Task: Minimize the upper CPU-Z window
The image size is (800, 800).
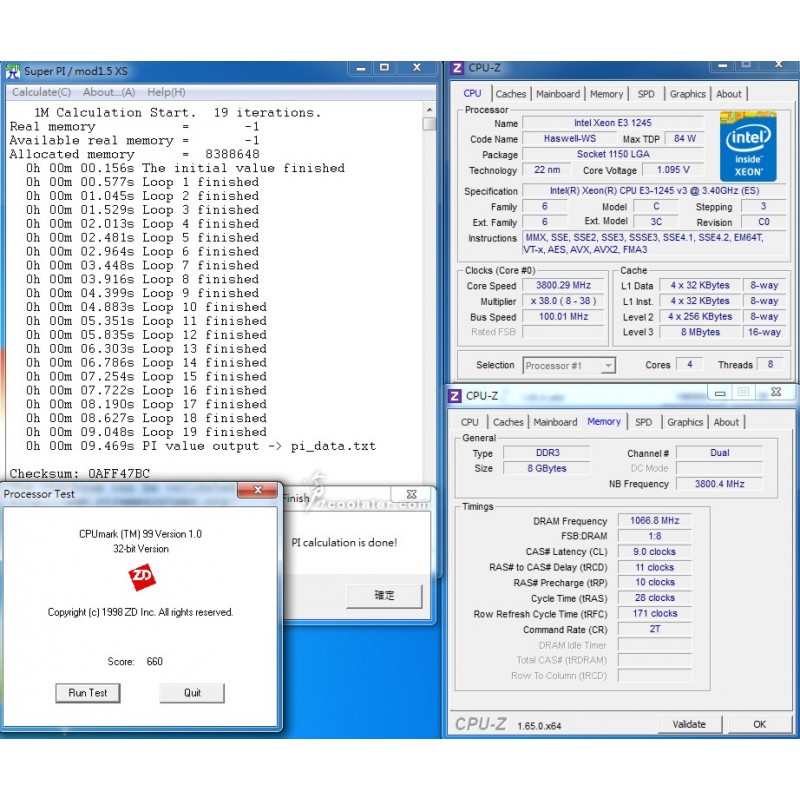Action: (722, 66)
